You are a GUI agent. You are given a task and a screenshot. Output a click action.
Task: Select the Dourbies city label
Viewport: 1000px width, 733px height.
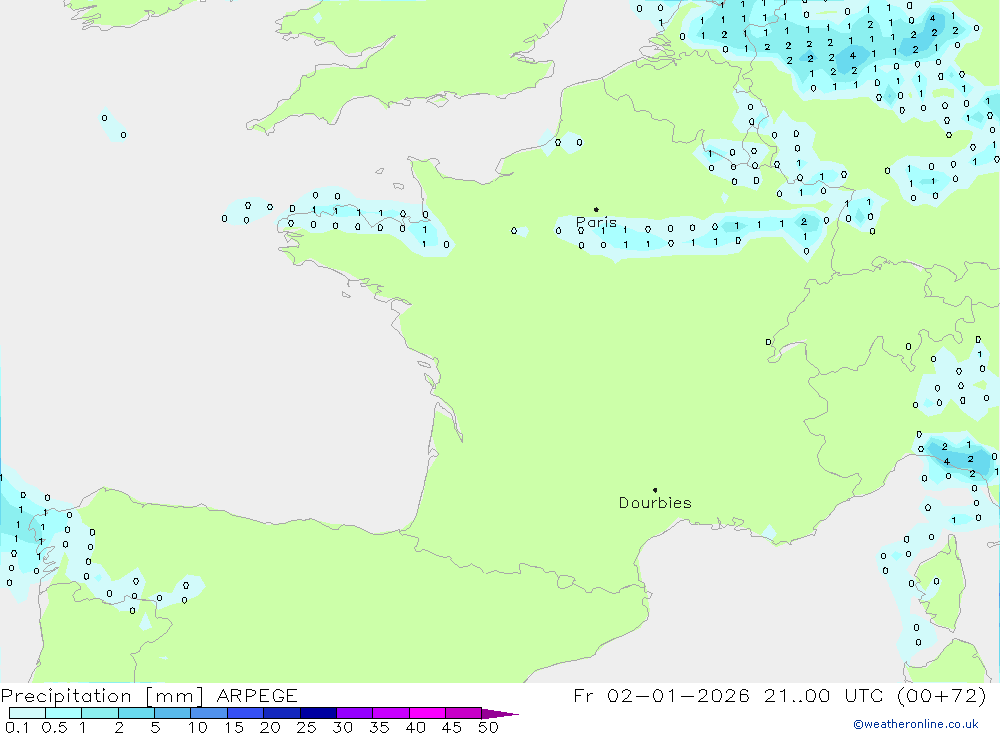[655, 503]
